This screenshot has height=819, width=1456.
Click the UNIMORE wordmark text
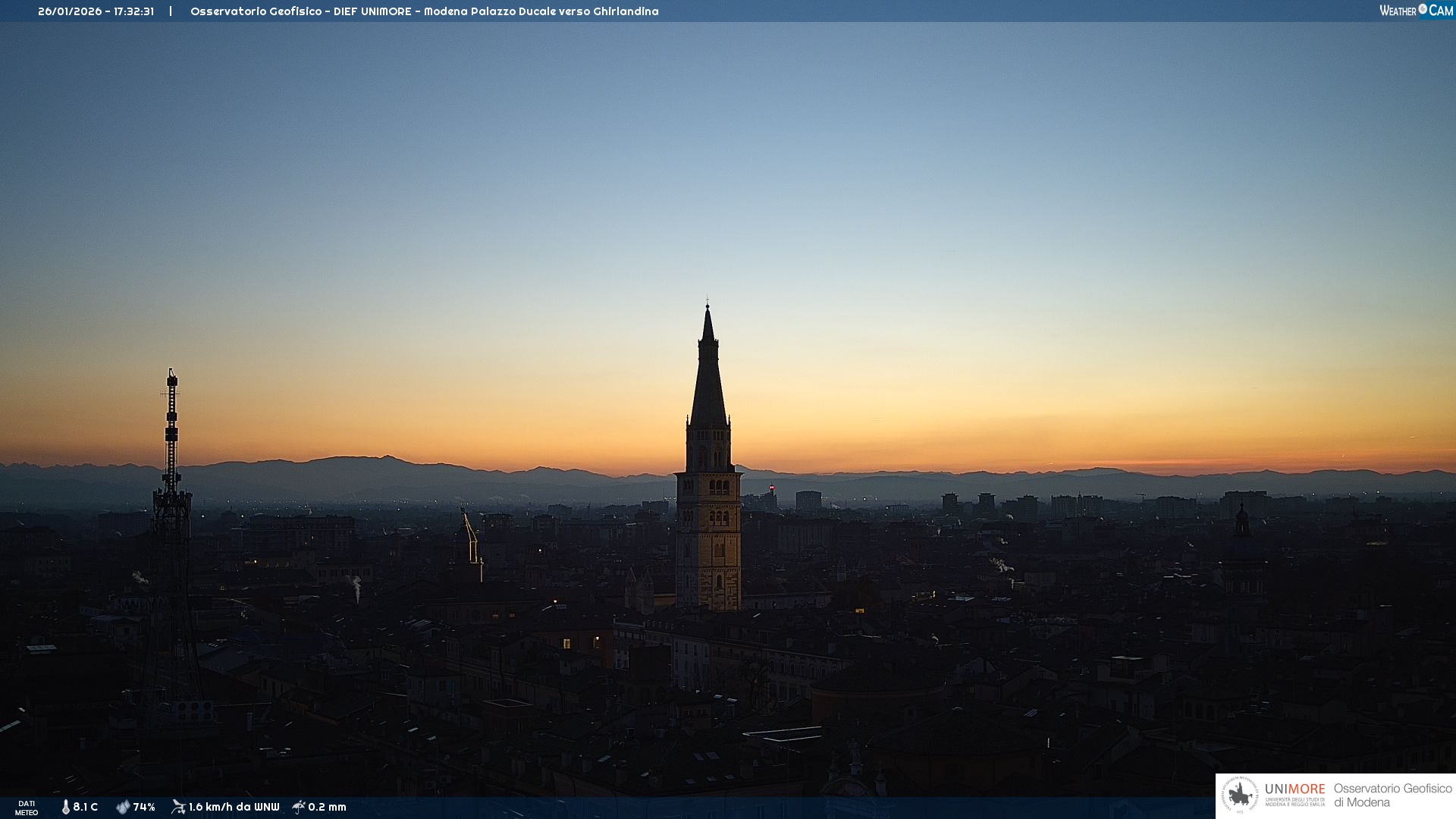tap(1294, 789)
